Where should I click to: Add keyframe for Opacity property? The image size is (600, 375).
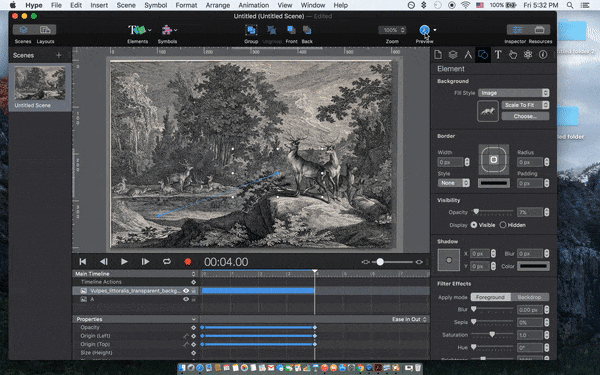193,328
